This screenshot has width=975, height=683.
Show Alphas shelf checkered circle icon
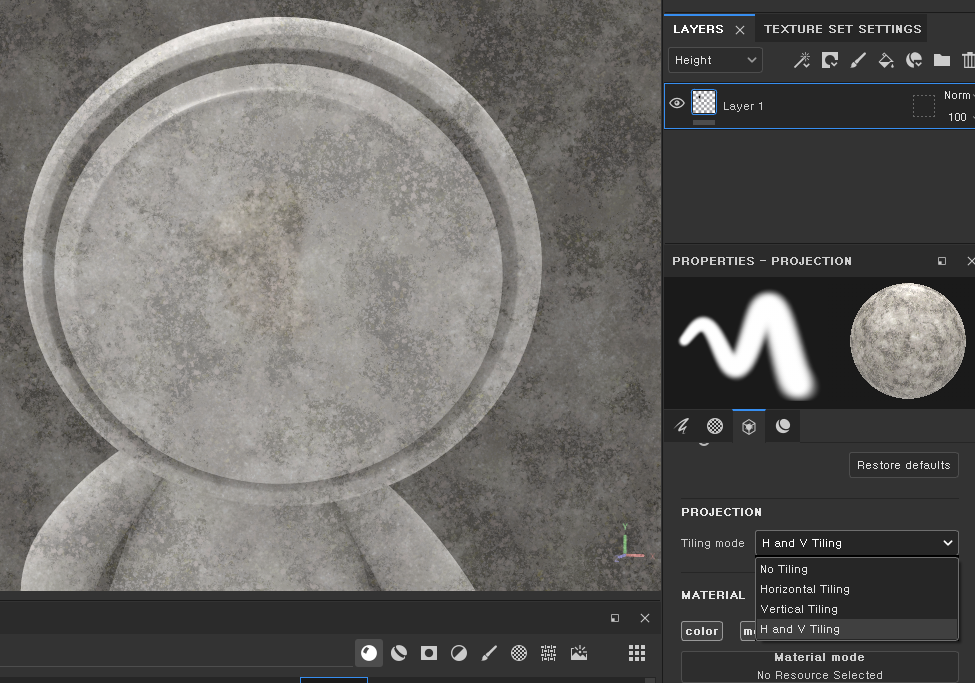coord(519,653)
